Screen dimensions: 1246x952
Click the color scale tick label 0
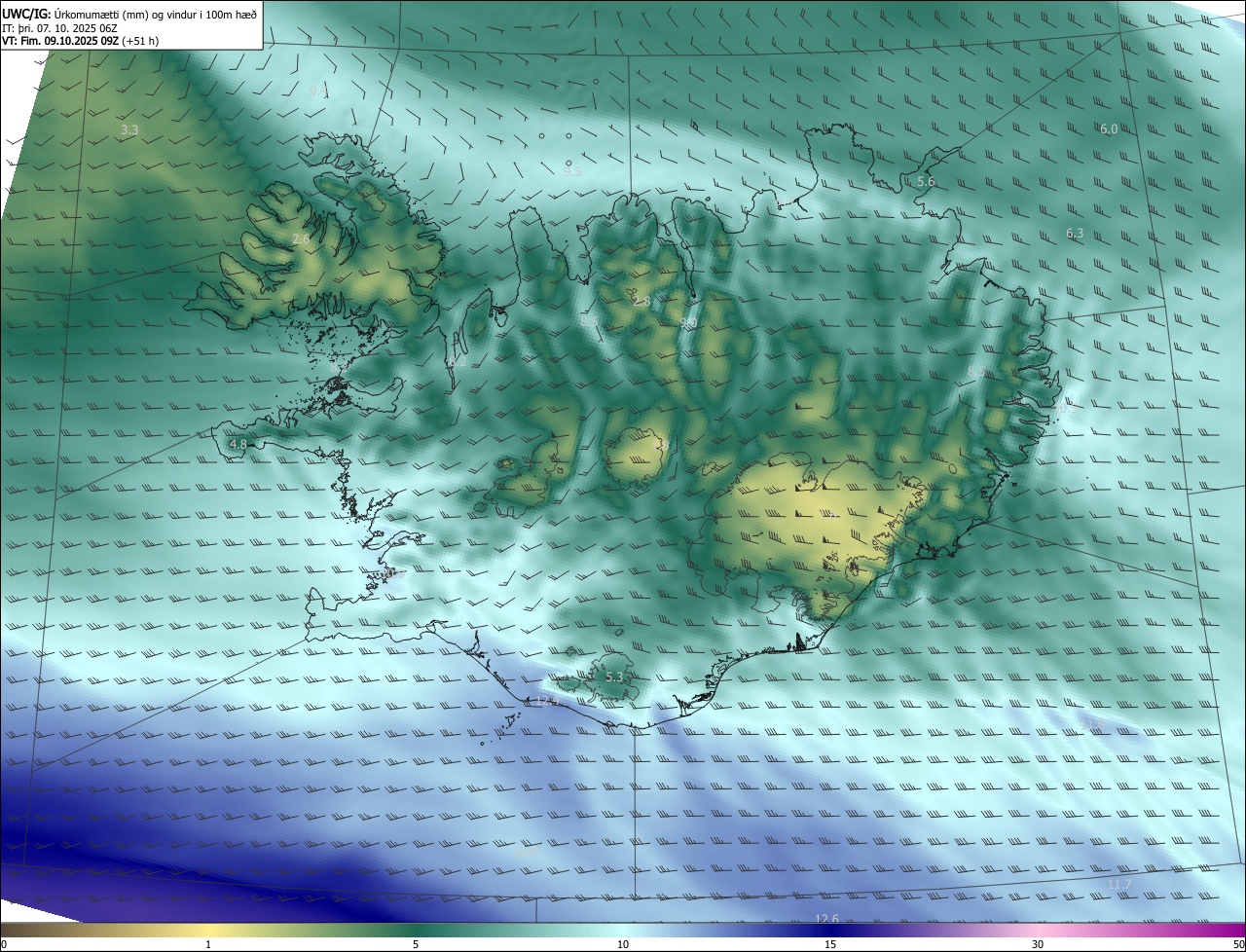(x=4, y=944)
